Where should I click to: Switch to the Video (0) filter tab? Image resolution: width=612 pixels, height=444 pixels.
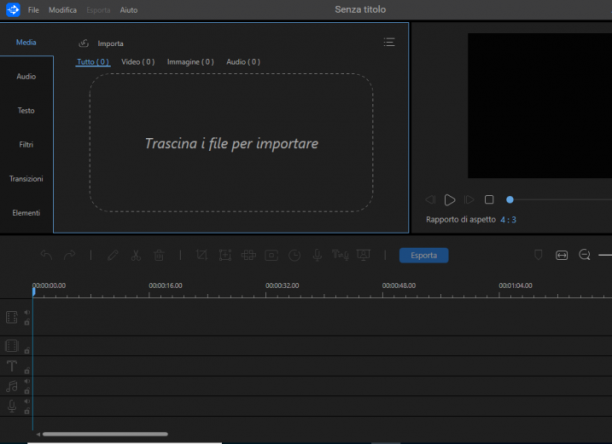coord(138,62)
